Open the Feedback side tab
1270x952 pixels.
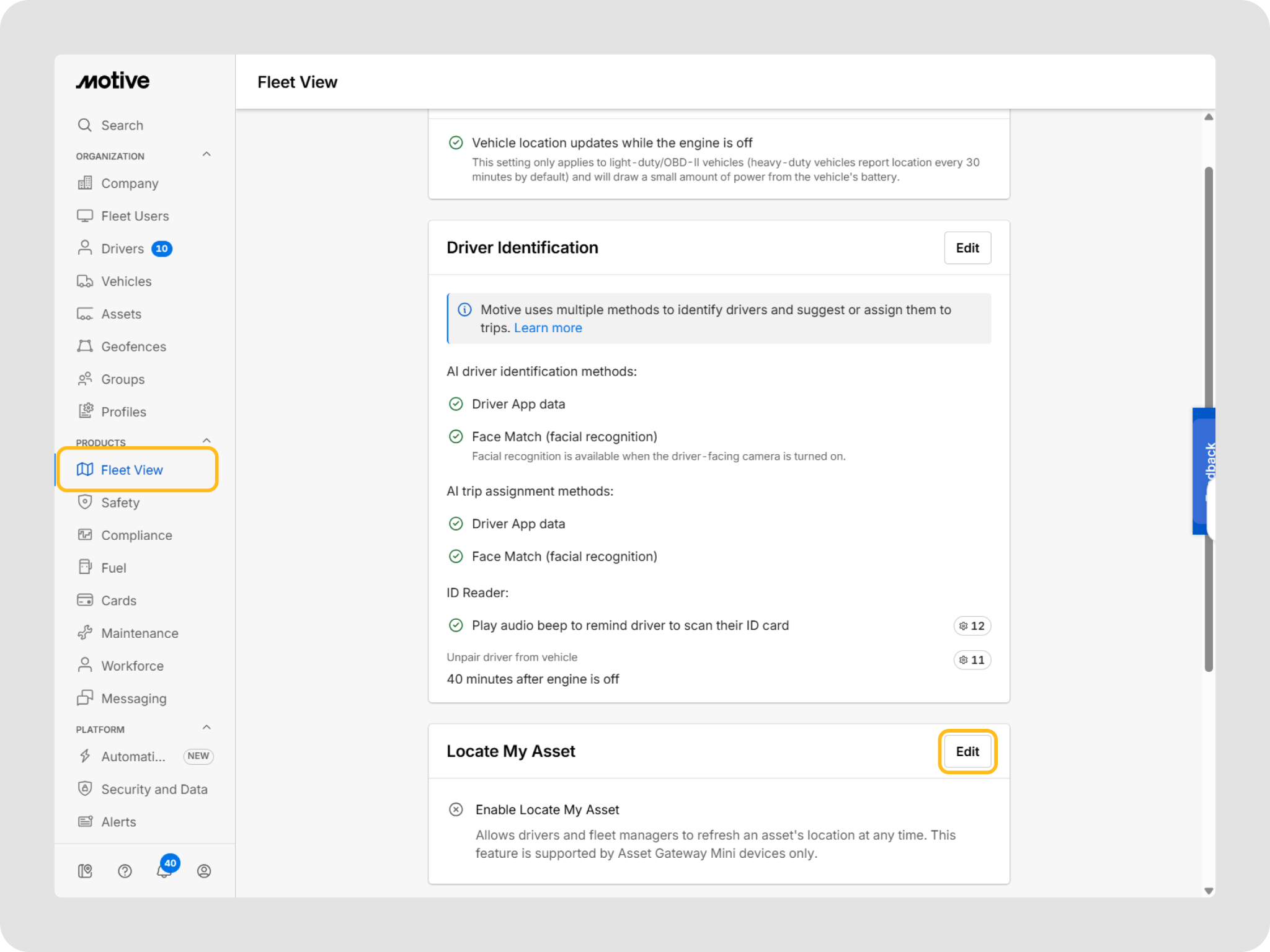[x=1204, y=471]
